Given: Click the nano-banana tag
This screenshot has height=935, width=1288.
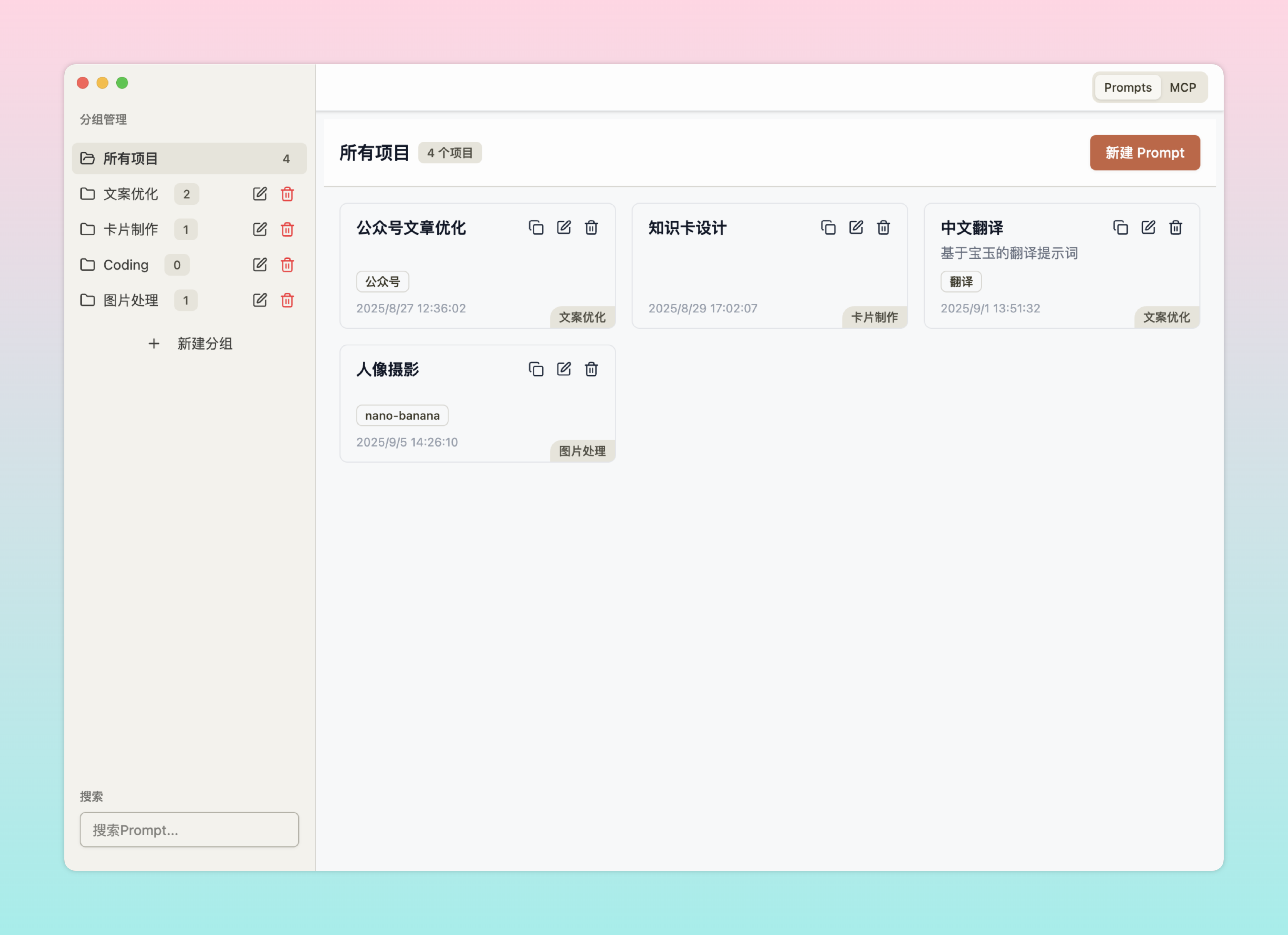Looking at the screenshot, I should tap(402, 416).
